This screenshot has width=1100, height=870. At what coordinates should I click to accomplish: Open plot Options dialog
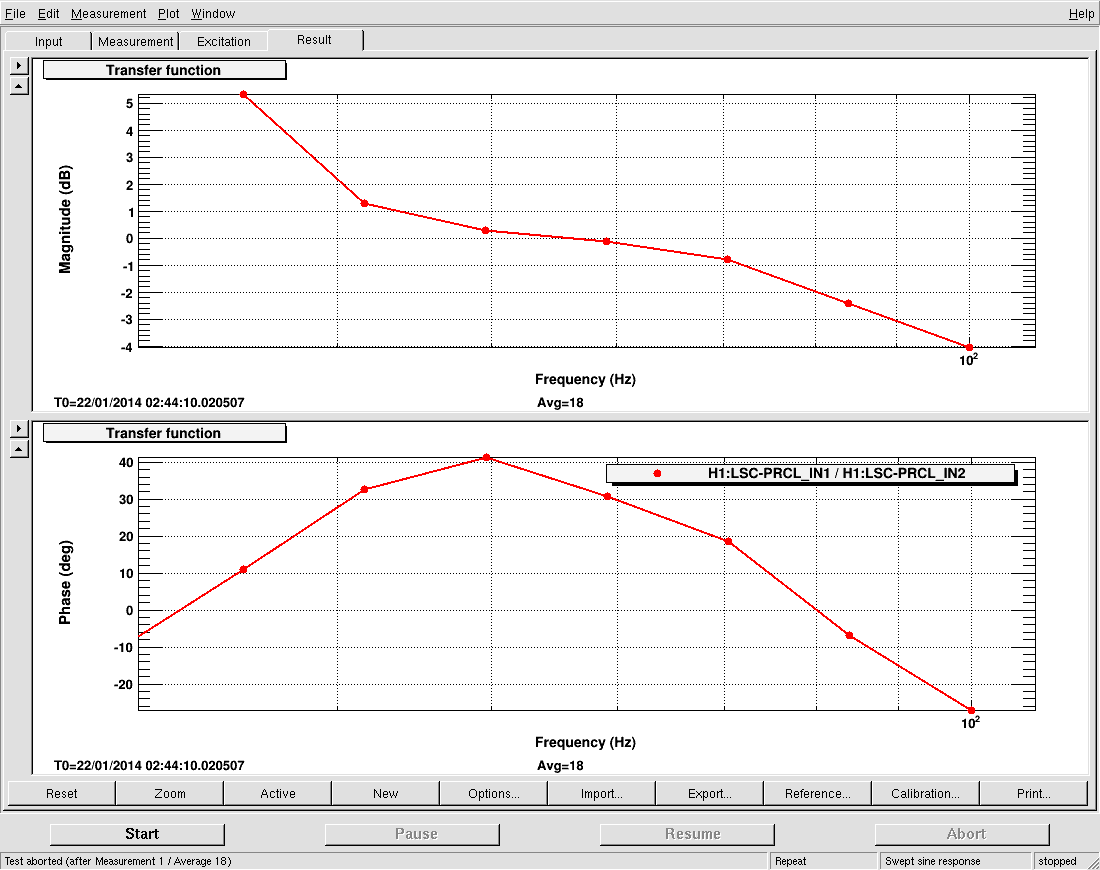[x=494, y=794]
